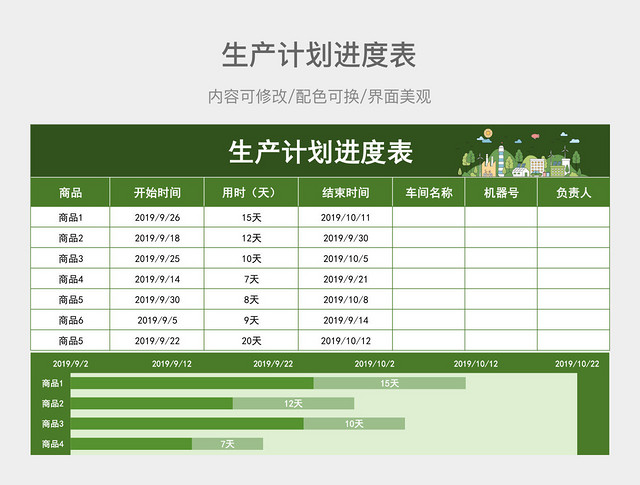Click subtitle 内容可修改/配色可换/界面美观
This screenshot has height=485, width=640.
click(319, 96)
